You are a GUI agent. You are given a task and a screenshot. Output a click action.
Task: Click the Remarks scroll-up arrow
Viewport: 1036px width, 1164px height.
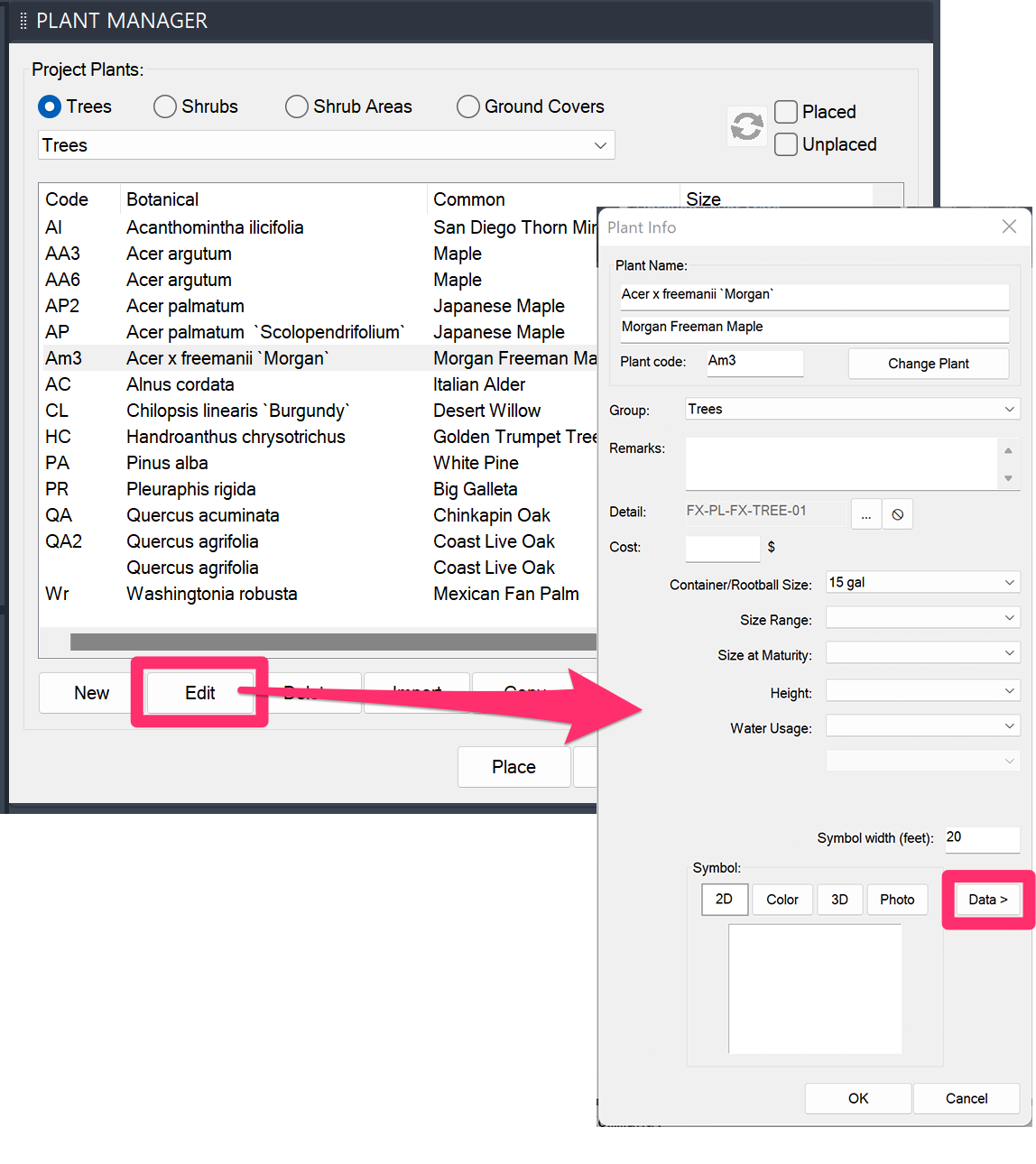(x=1008, y=448)
